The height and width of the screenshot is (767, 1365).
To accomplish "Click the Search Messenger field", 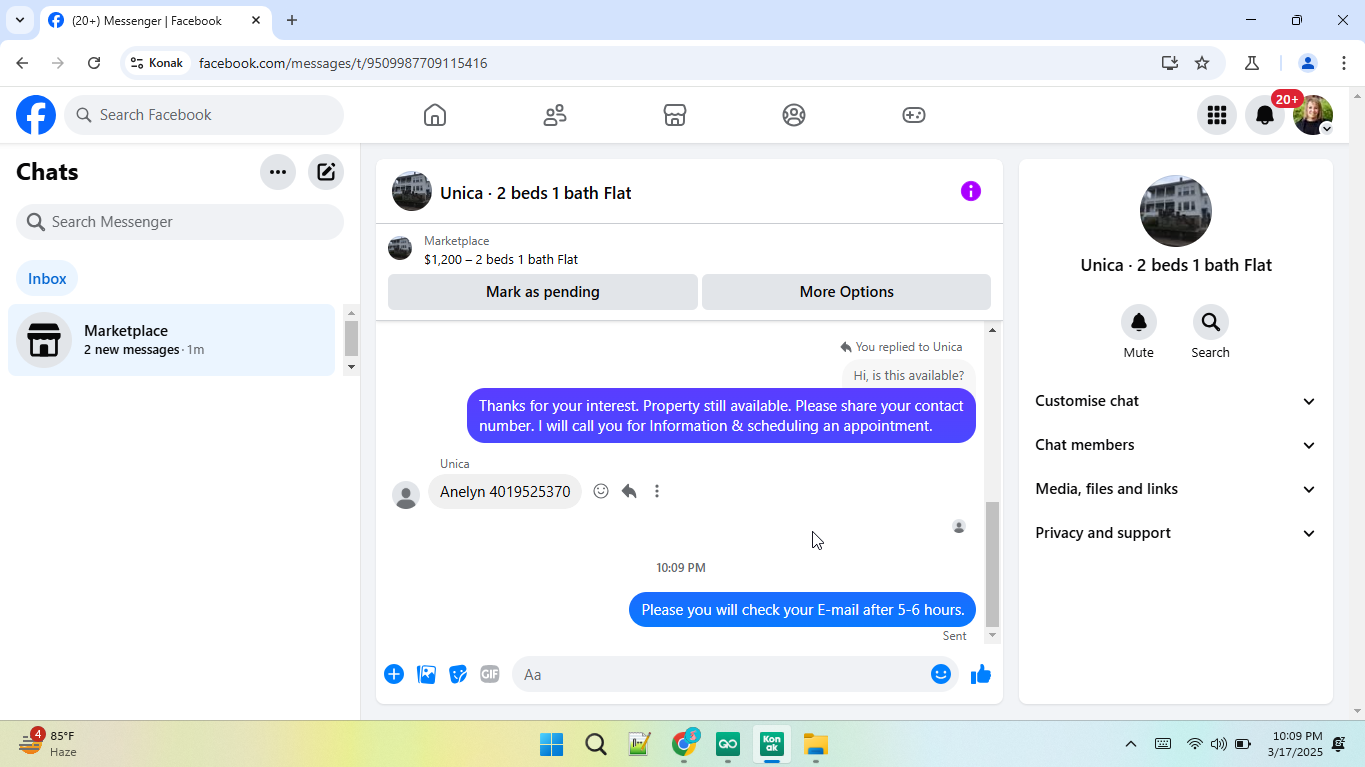I will coord(180,222).
